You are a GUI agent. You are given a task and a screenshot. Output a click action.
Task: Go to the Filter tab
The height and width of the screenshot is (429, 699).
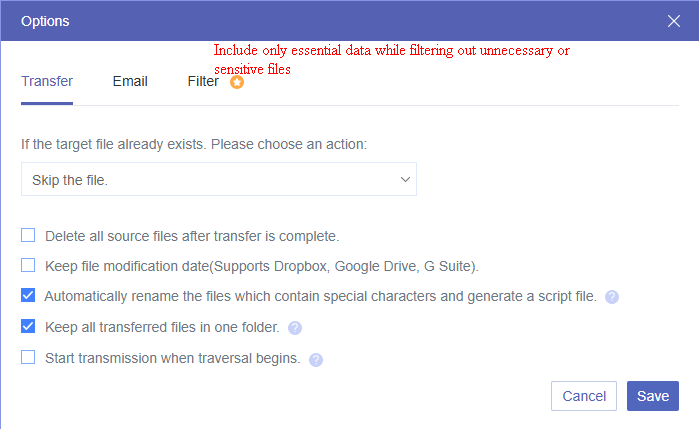click(x=203, y=81)
